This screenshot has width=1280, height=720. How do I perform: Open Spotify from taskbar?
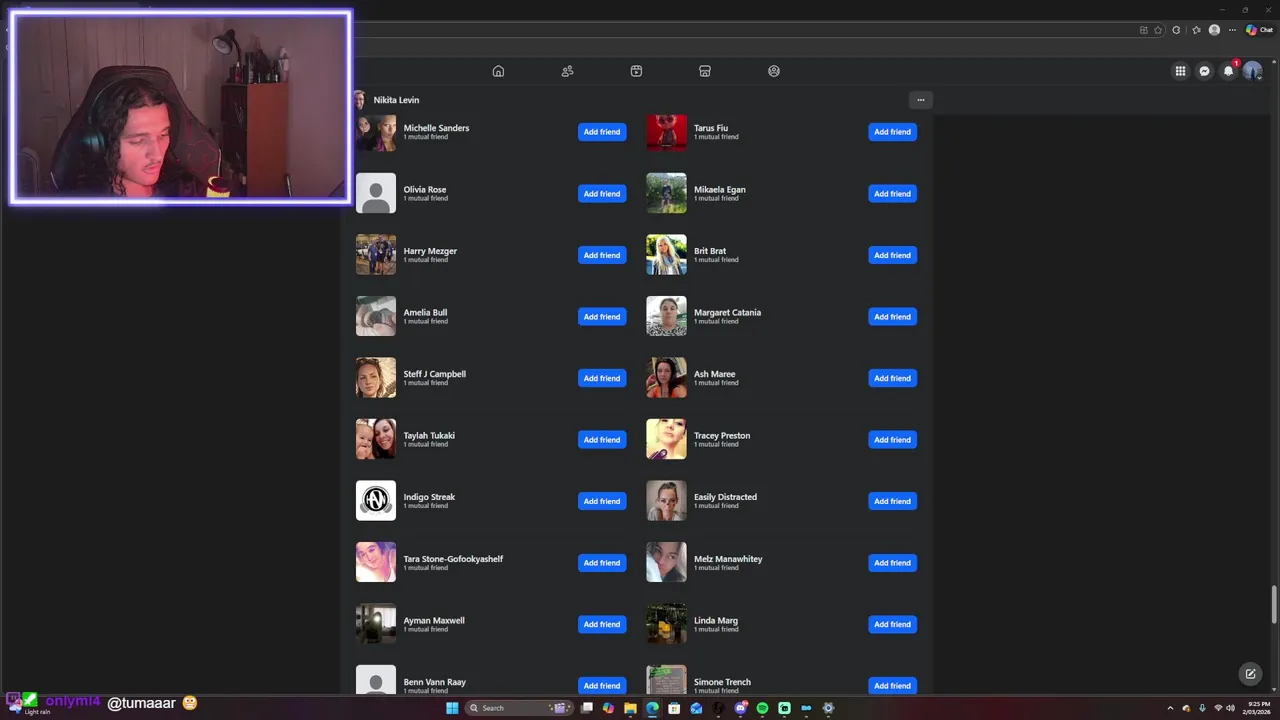[x=762, y=708]
